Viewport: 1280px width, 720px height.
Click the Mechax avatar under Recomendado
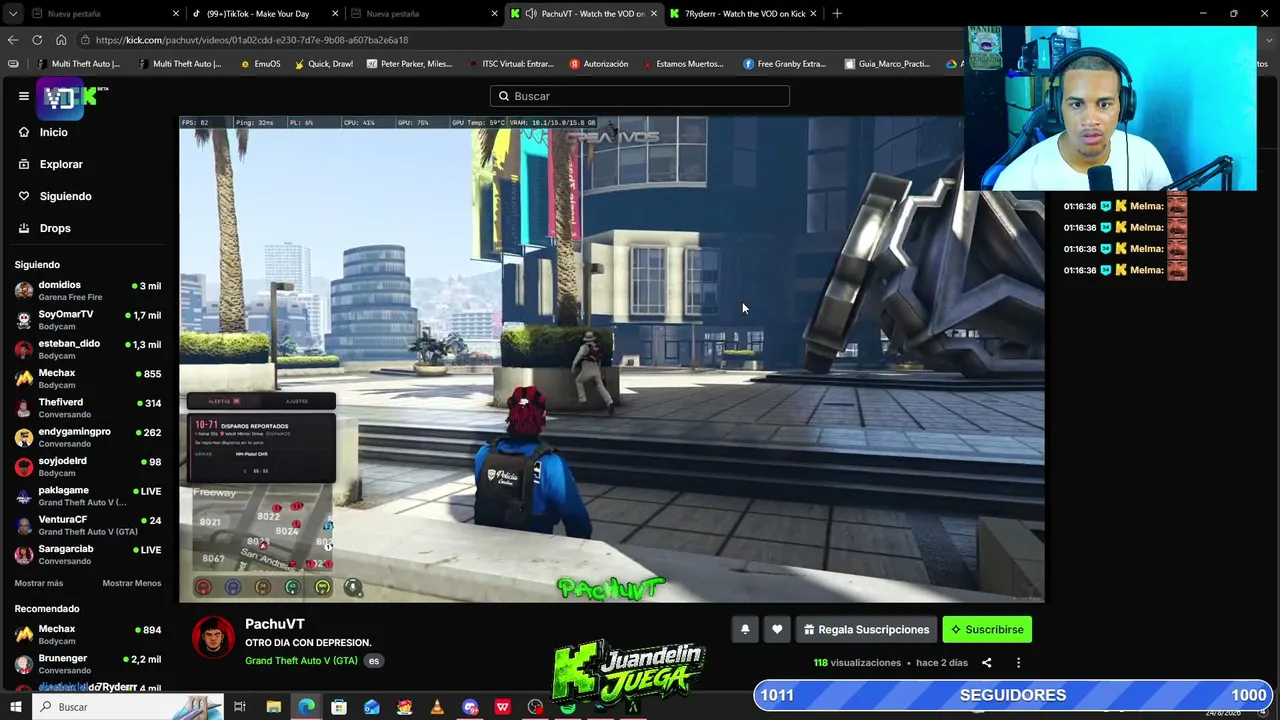(x=23, y=635)
